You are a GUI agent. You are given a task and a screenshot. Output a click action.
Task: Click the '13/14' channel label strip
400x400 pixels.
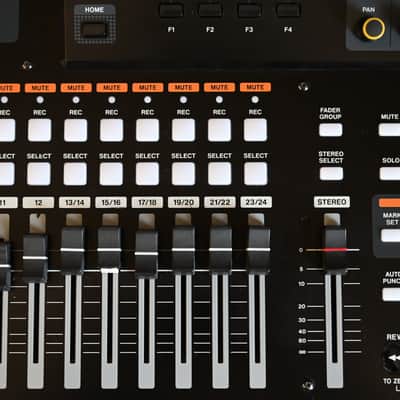point(75,203)
